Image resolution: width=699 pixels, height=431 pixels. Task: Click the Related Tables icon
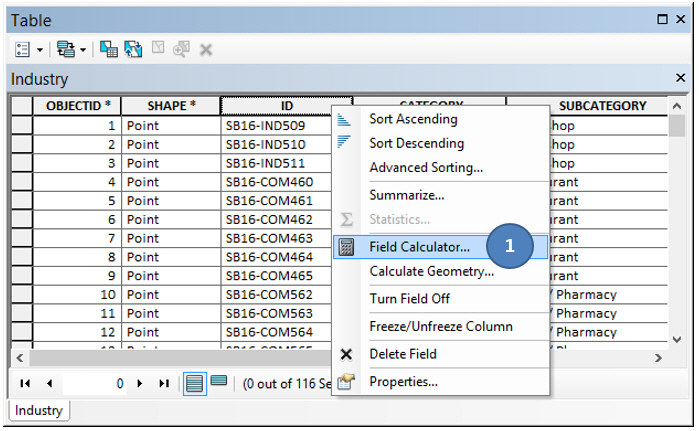point(65,49)
